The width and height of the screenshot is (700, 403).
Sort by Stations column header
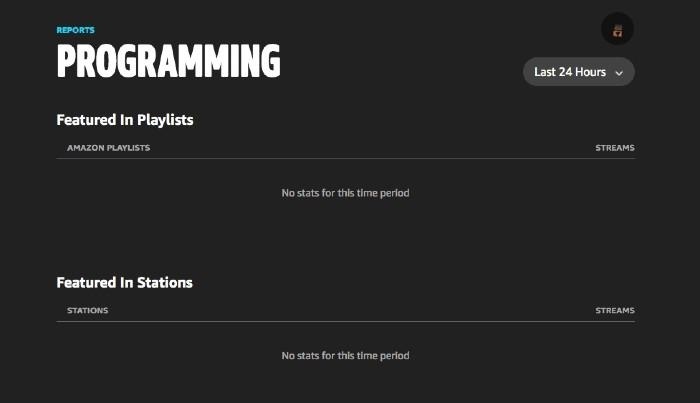point(88,311)
